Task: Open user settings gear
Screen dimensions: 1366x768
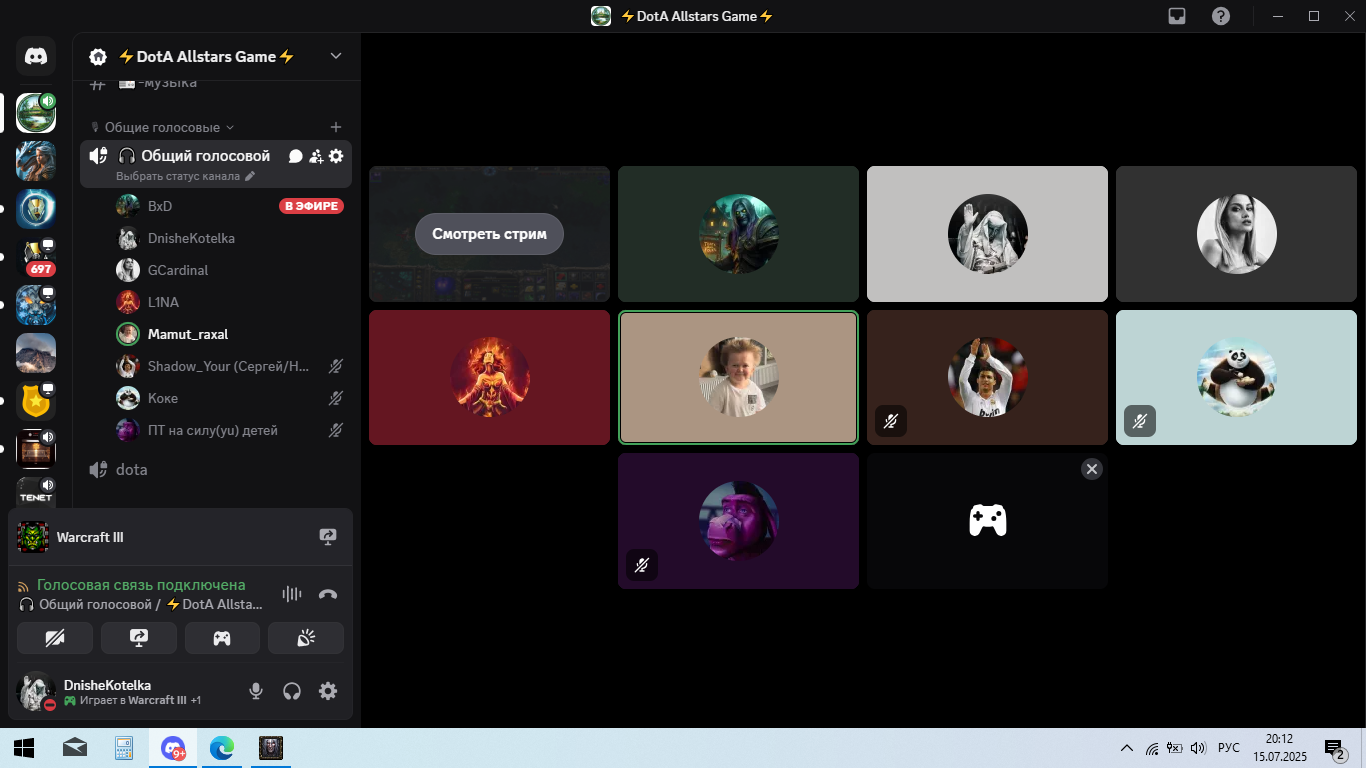Action: [328, 691]
